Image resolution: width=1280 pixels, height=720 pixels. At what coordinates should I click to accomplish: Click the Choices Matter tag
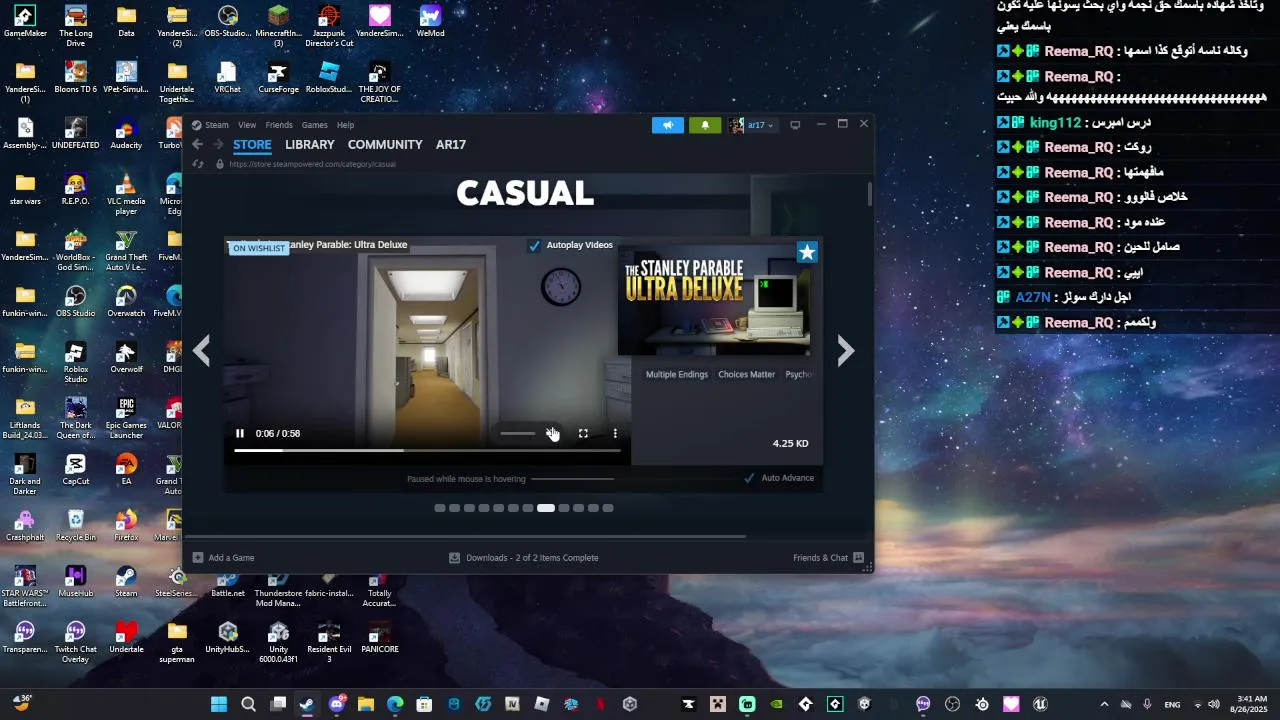(x=746, y=374)
